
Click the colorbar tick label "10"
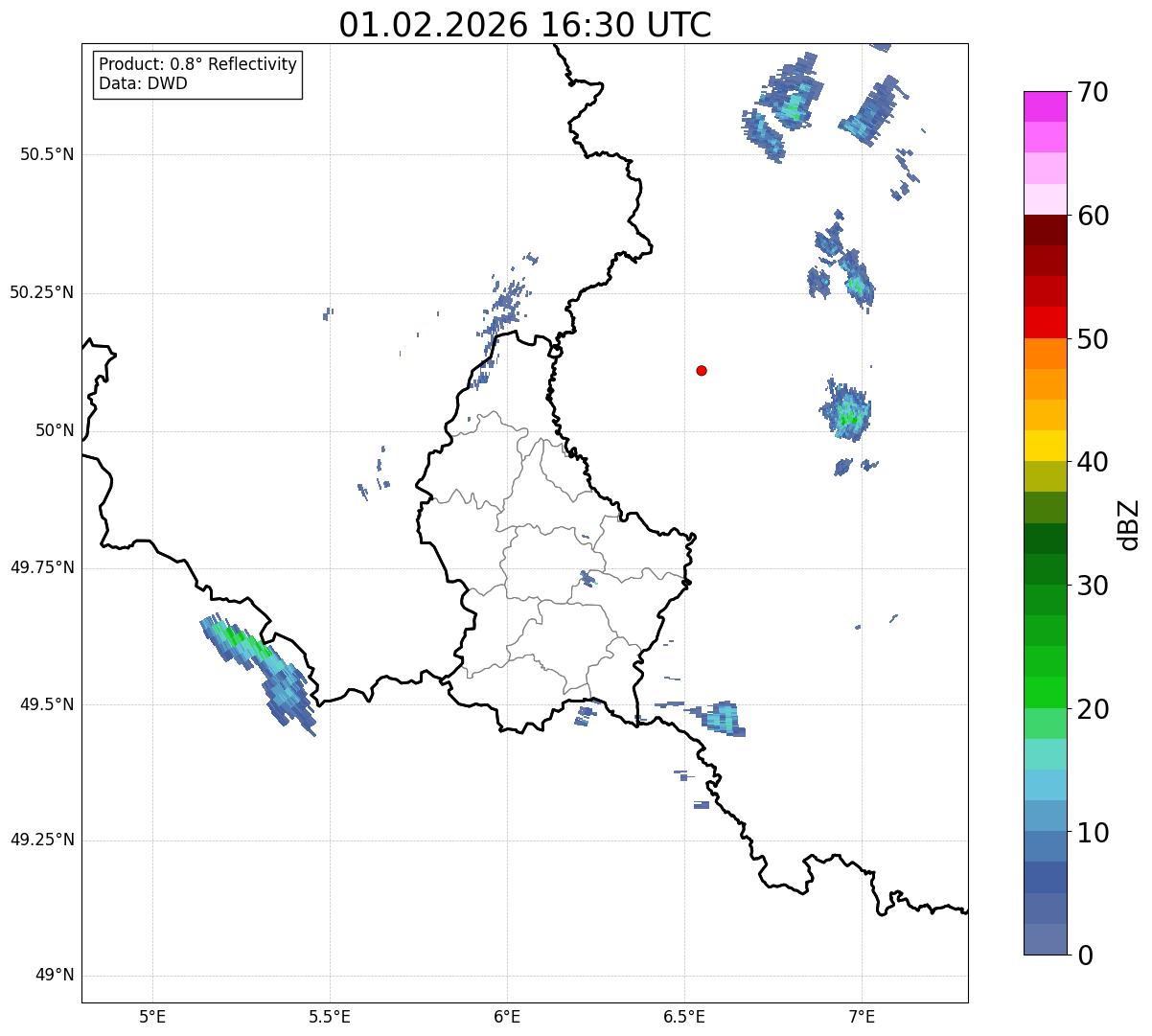pyautogui.click(x=1093, y=832)
